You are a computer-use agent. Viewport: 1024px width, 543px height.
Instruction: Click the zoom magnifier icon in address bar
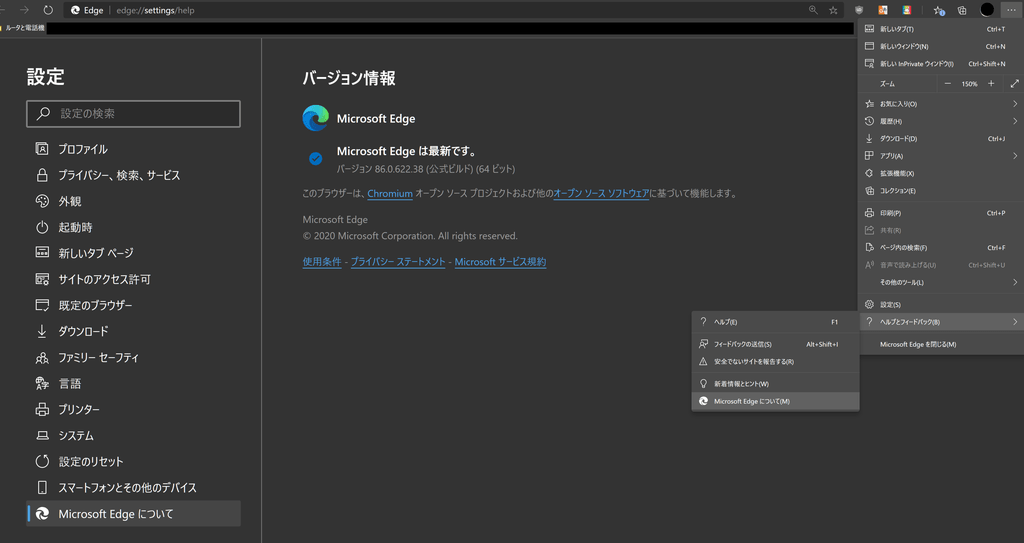click(813, 10)
